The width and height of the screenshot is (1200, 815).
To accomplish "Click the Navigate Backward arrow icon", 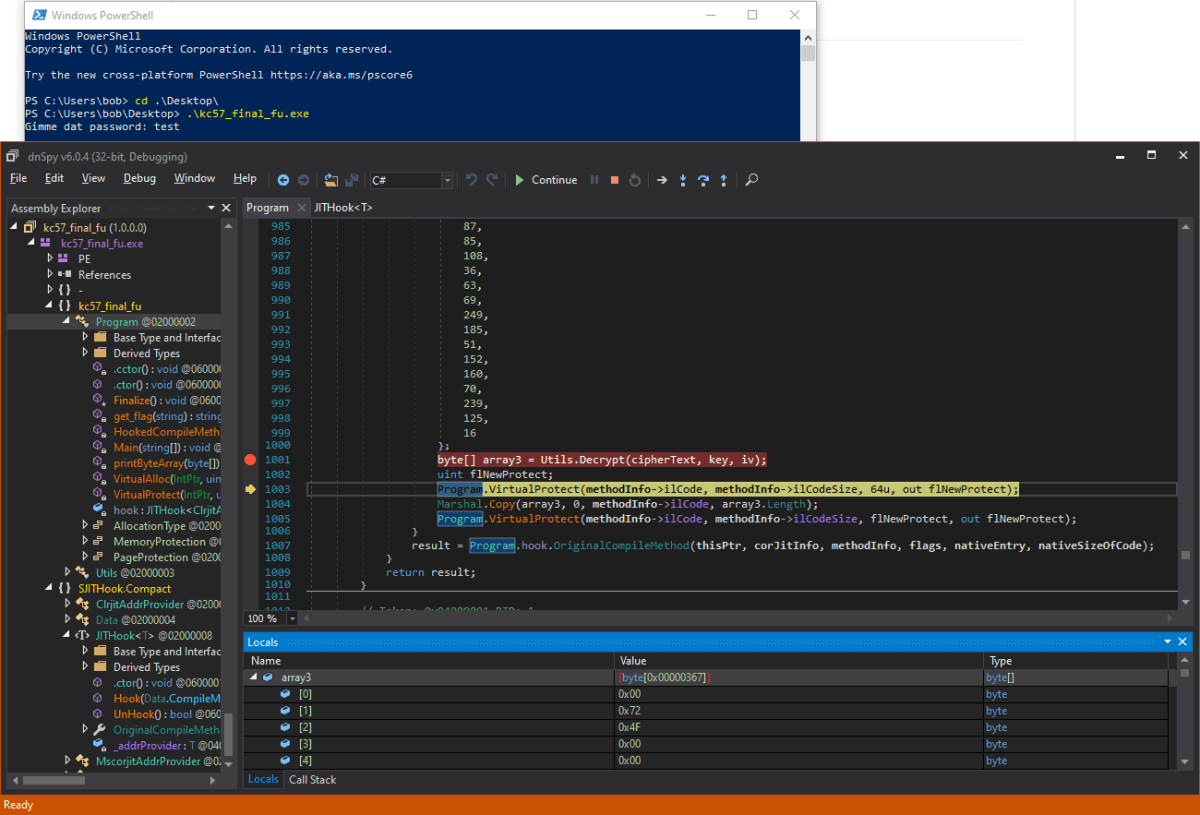I will [283, 180].
